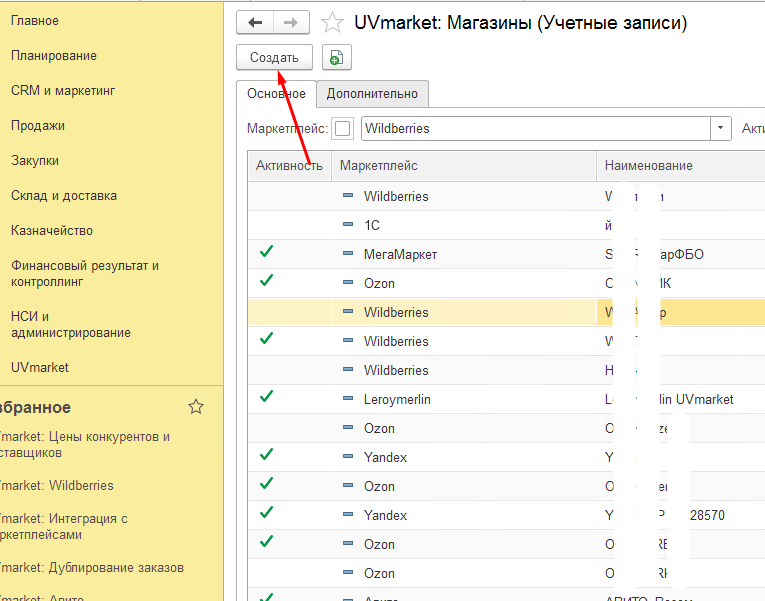The image size is (765, 601).
Task: Open the Закупки section
Action: tap(35, 160)
